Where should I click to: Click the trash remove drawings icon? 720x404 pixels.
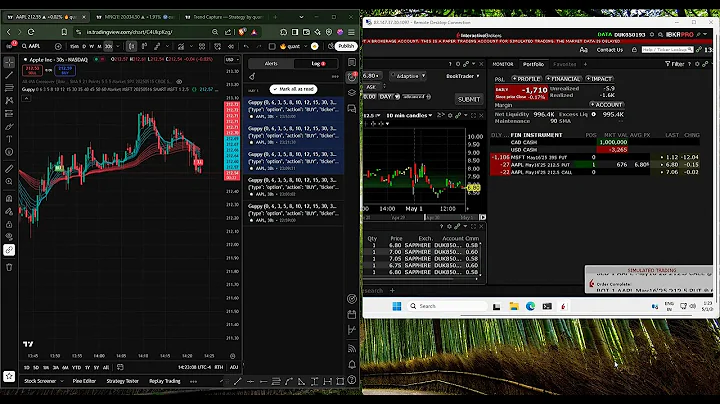(x=9, y=267)
